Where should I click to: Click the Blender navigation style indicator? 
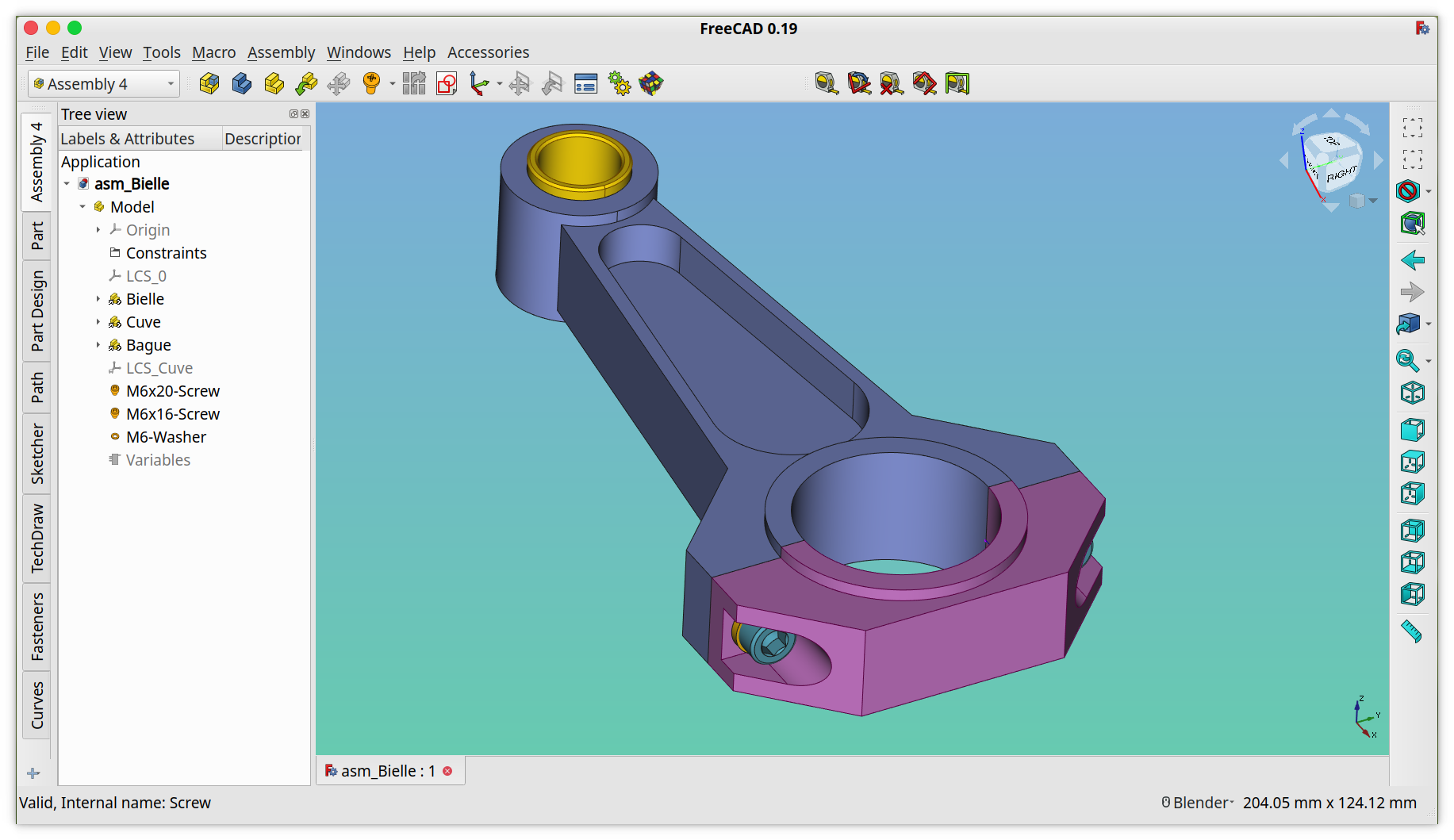[1198, 803]
